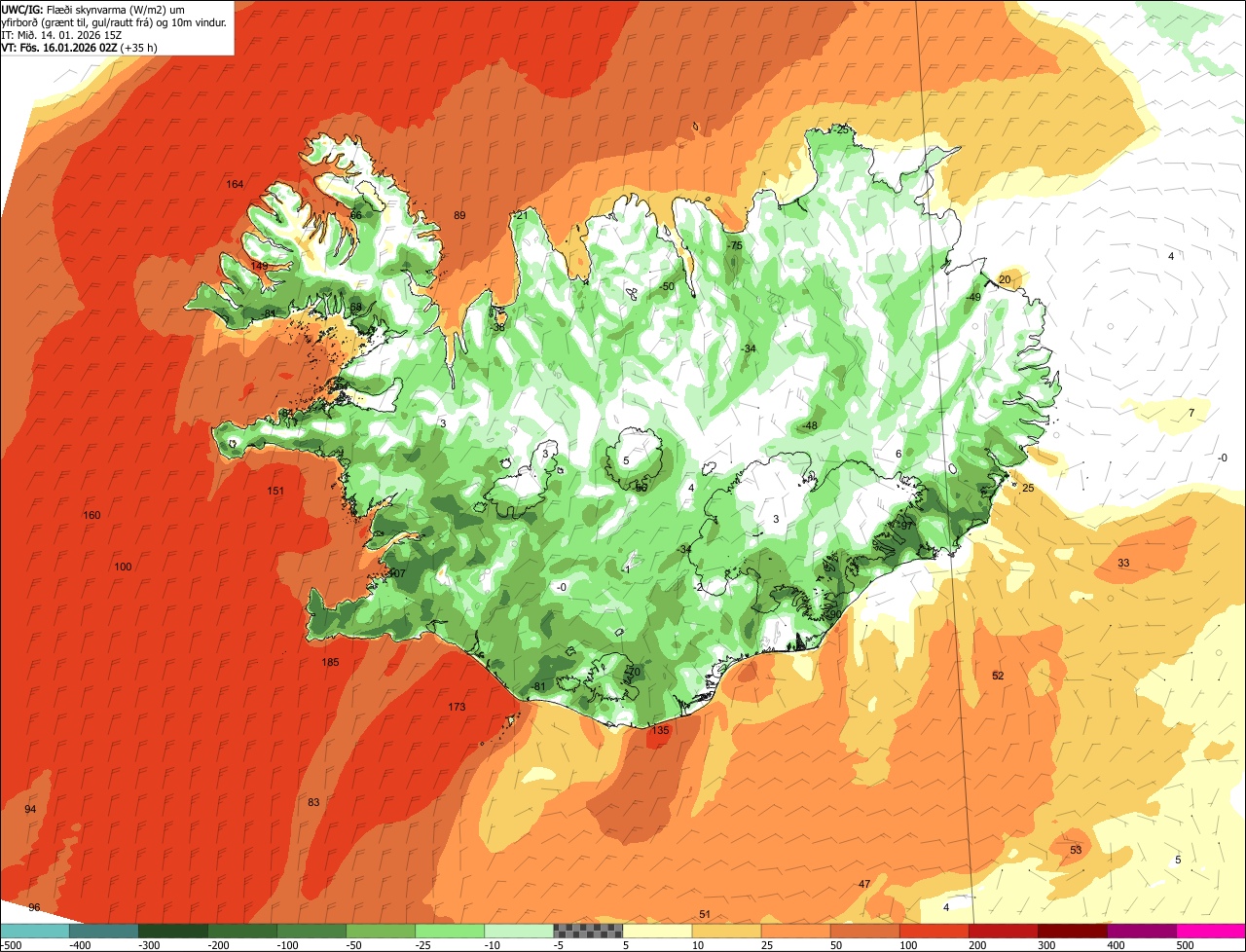1246x952 pixels.
Task: Click the title text 'UWC/IG: Flæði skynvarma'
Action: click(64, 9)
